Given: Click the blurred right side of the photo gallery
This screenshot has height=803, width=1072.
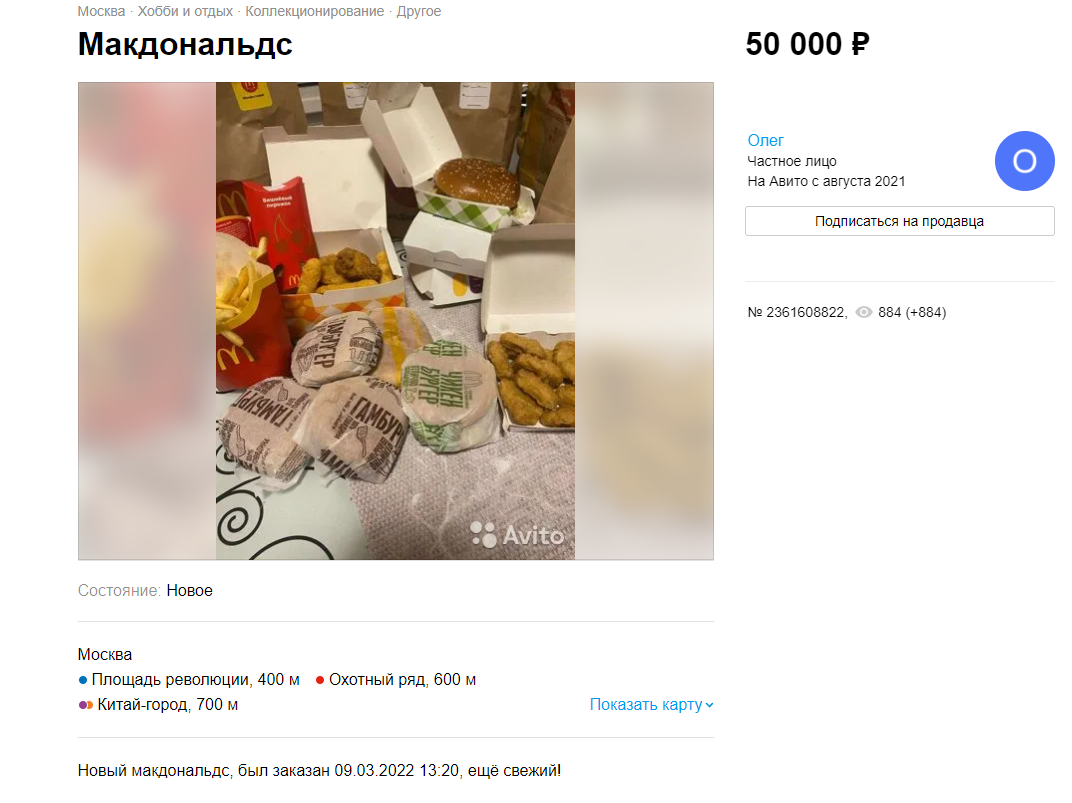Looking at the screenshot, I should tap(644, 321).
